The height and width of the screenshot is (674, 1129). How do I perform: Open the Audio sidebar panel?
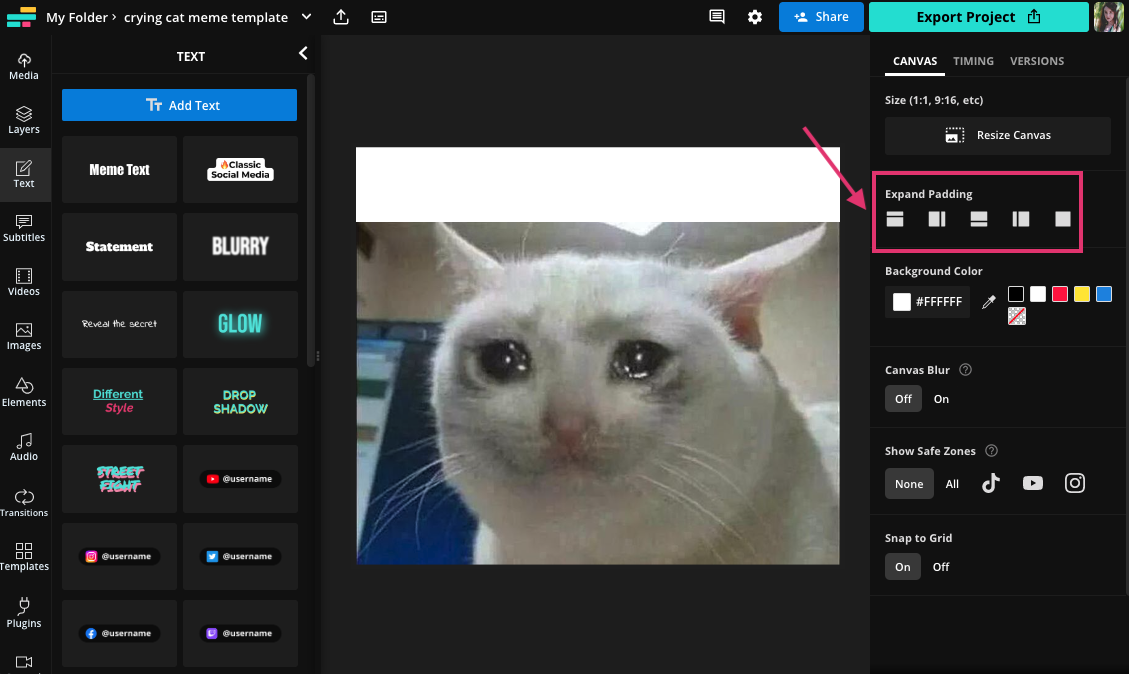point(24,447)
